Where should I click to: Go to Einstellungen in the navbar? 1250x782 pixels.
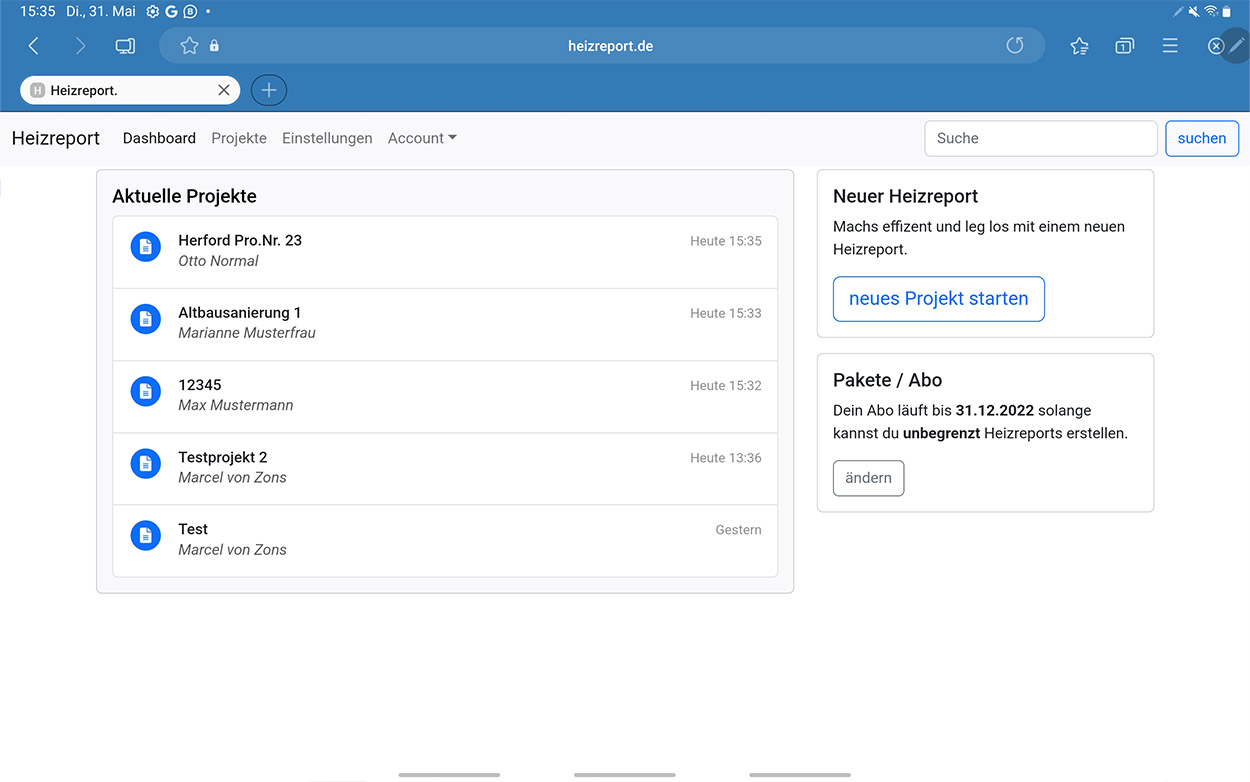[327, 138]
